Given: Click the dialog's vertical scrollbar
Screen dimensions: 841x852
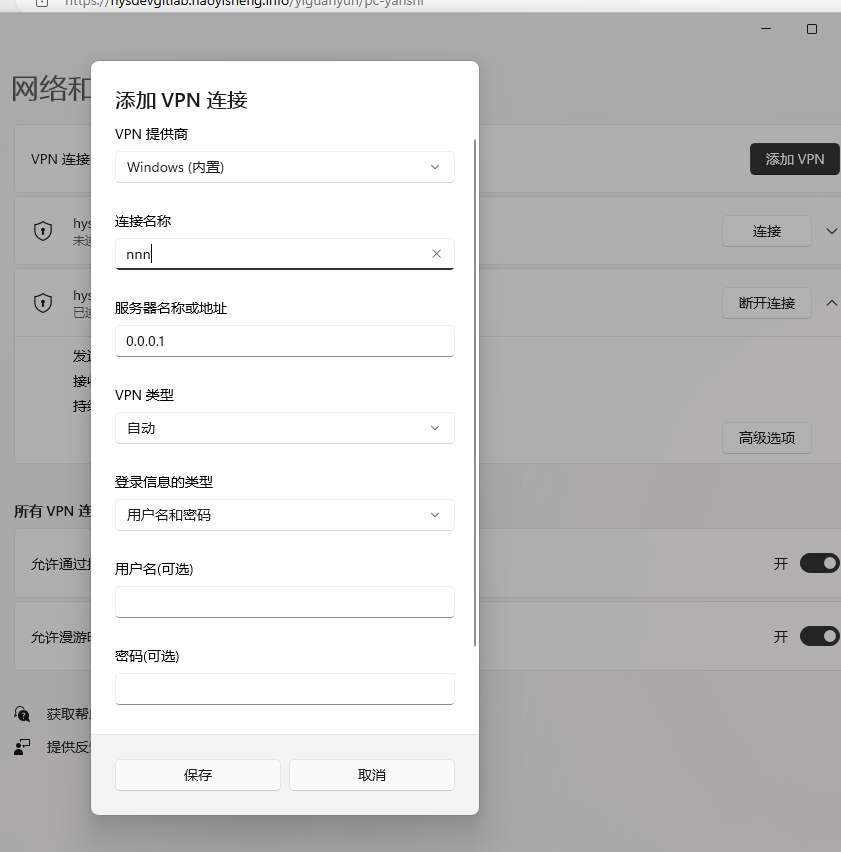Looking at the screenshot, I should 475,392.
